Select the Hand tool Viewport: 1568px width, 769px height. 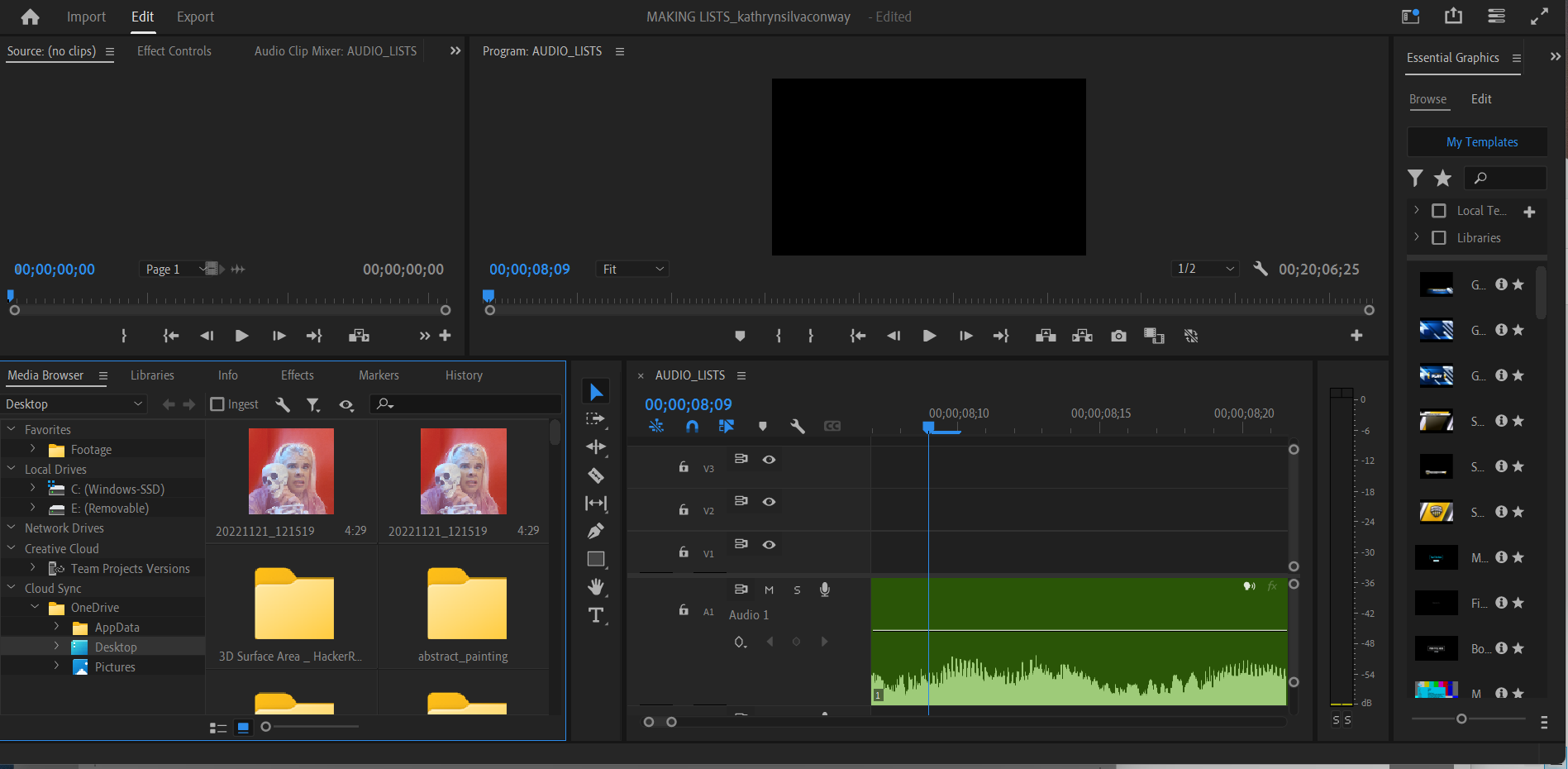click(595, 587)
